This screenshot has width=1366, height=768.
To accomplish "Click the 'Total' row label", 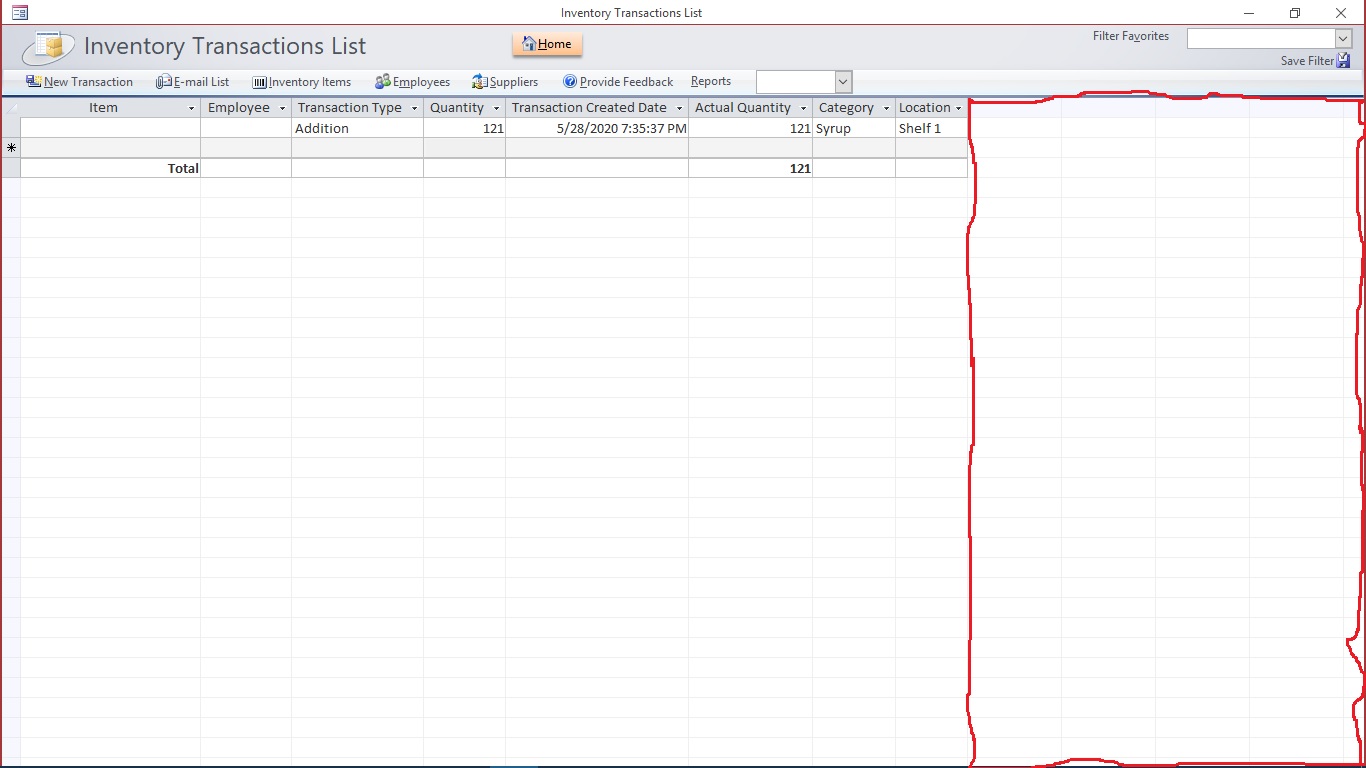I will click(183, 168).
